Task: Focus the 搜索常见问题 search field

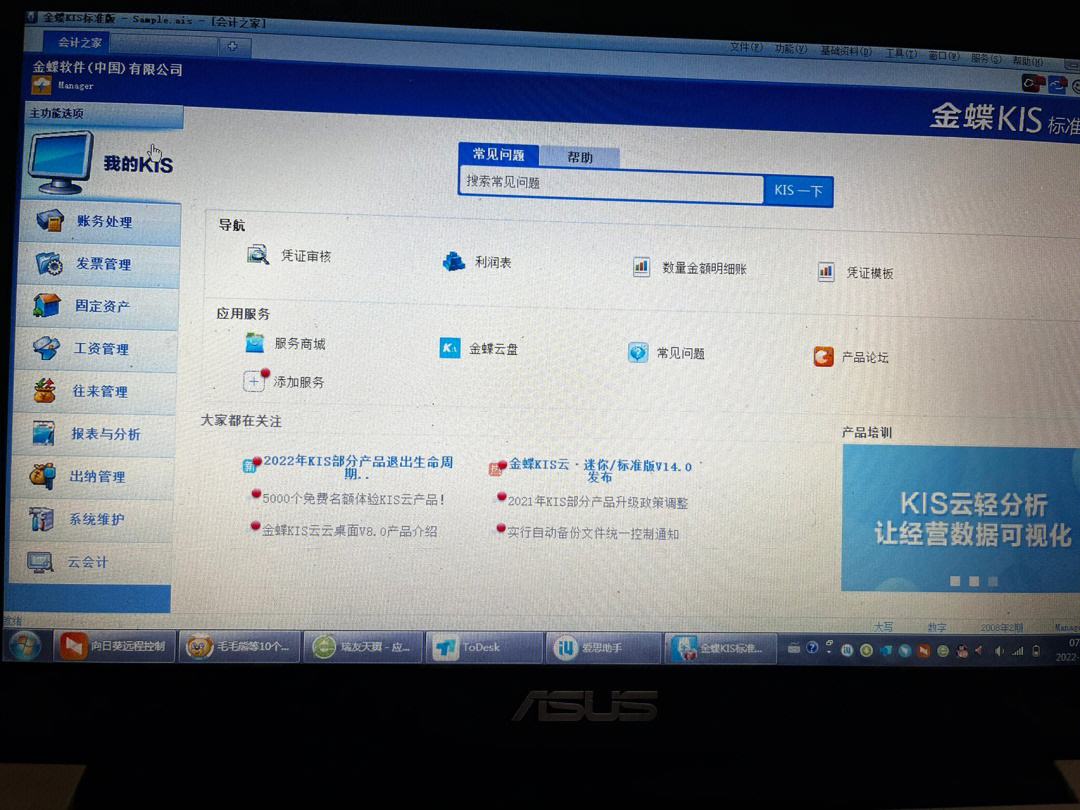Action: click(x=612, y=185)
